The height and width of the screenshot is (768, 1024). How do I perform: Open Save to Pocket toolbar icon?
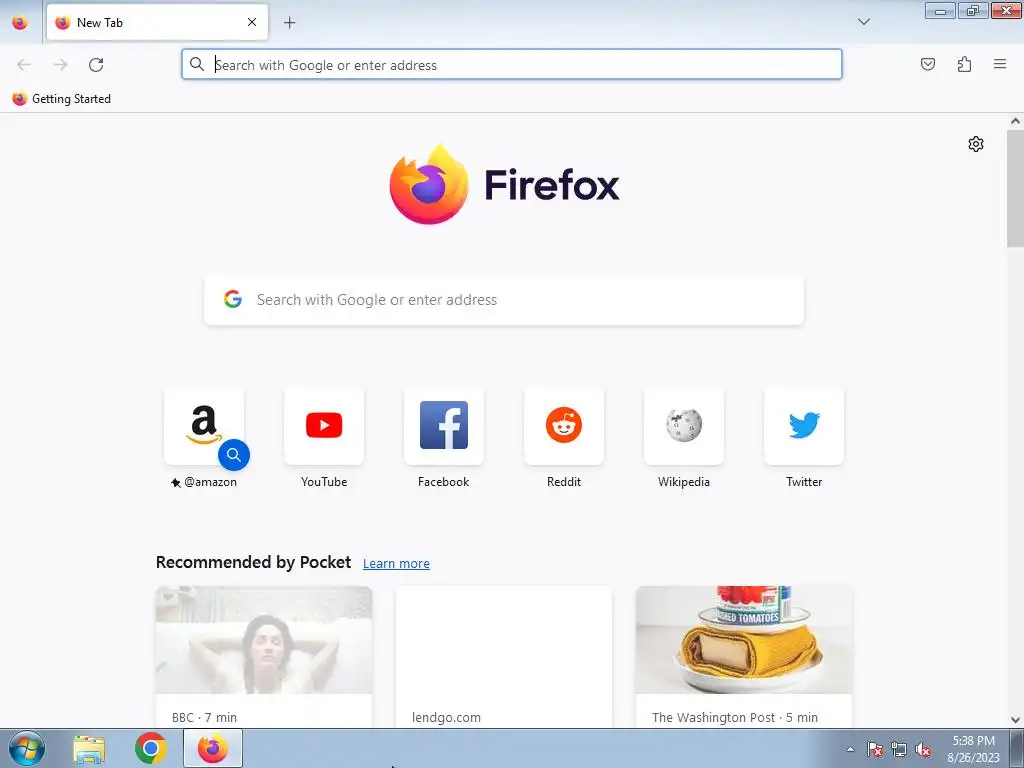[x=927, y=64]
